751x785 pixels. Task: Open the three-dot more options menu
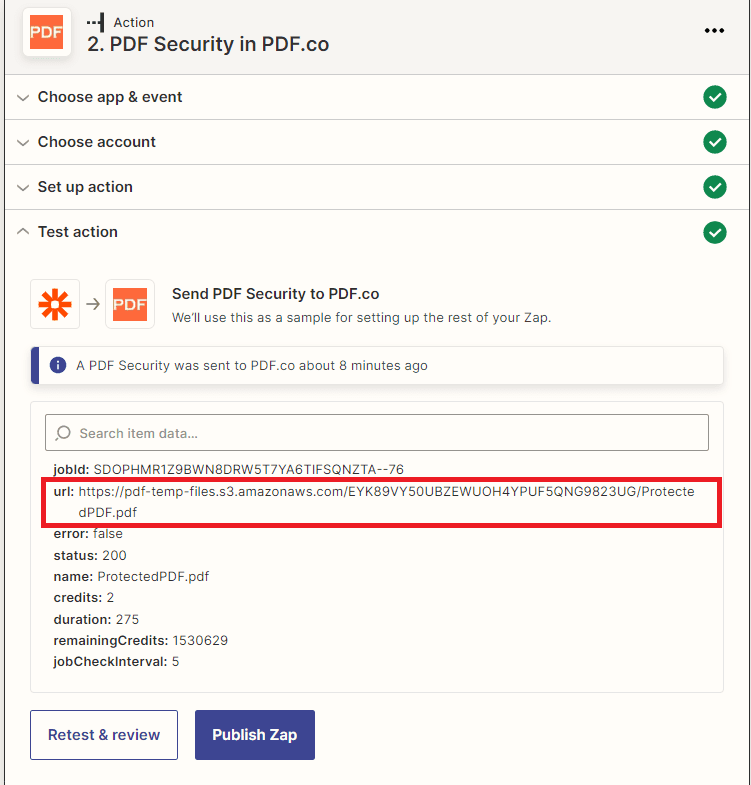click(714, 31)
